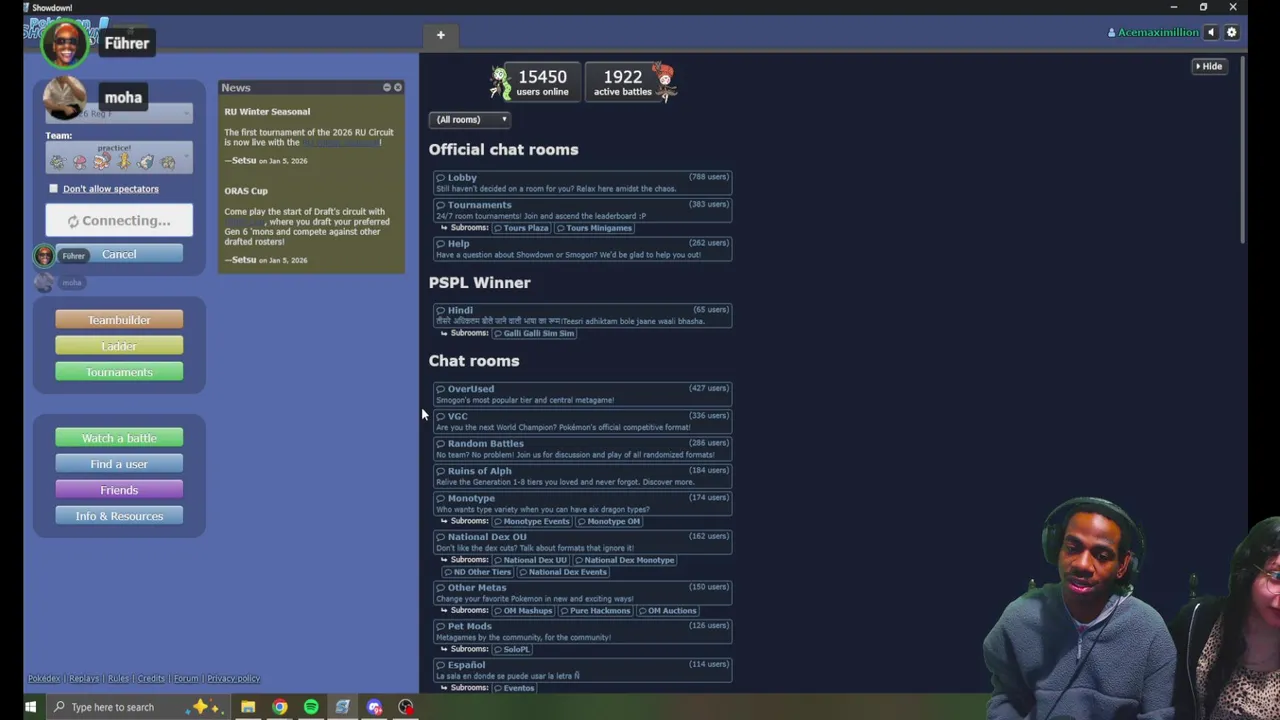The image size is (1280, 720).
Task: Open the SoloPL subroom
Action: tap(512, 649)
